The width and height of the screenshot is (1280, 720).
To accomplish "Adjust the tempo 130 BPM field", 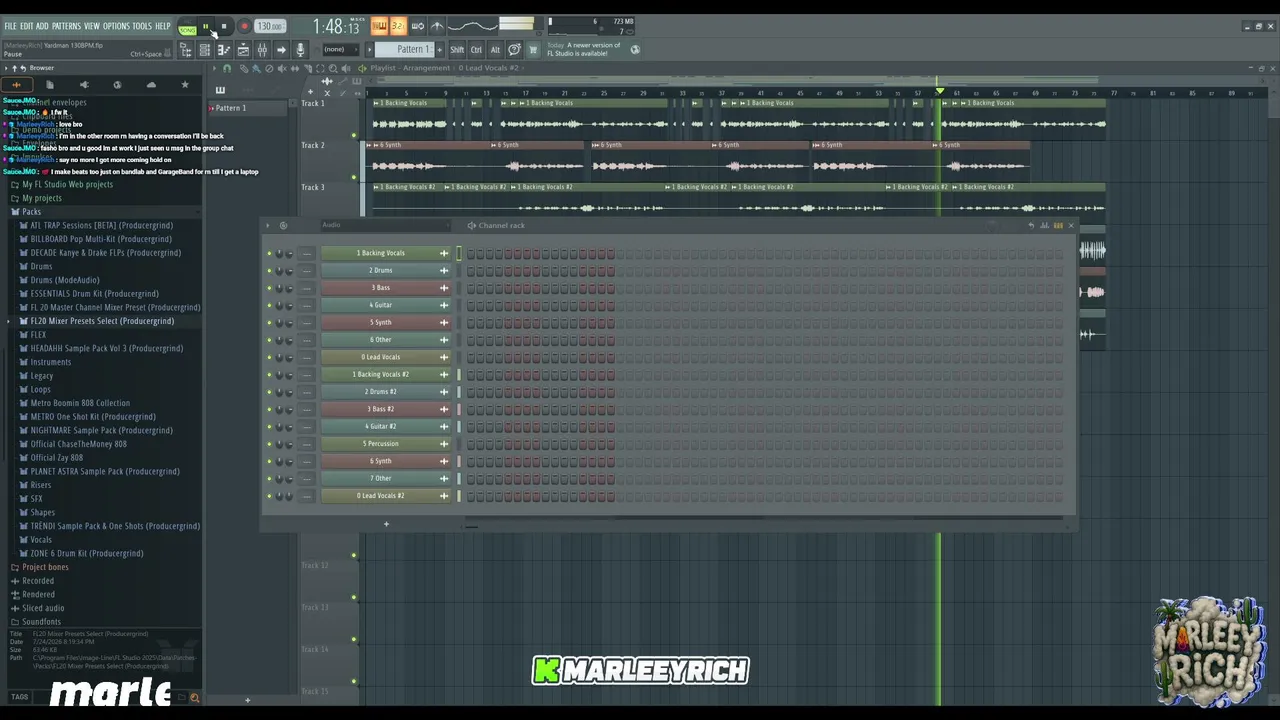I will tap(270, 27).
